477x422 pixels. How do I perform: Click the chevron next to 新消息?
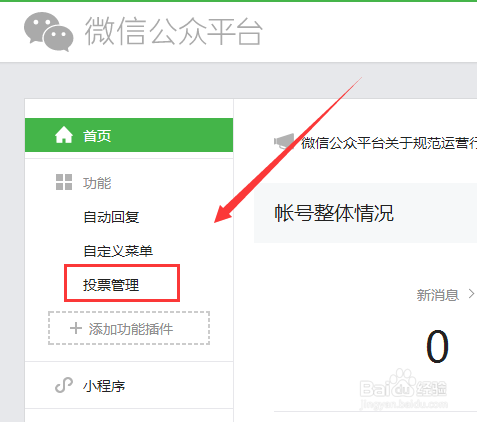471,294
